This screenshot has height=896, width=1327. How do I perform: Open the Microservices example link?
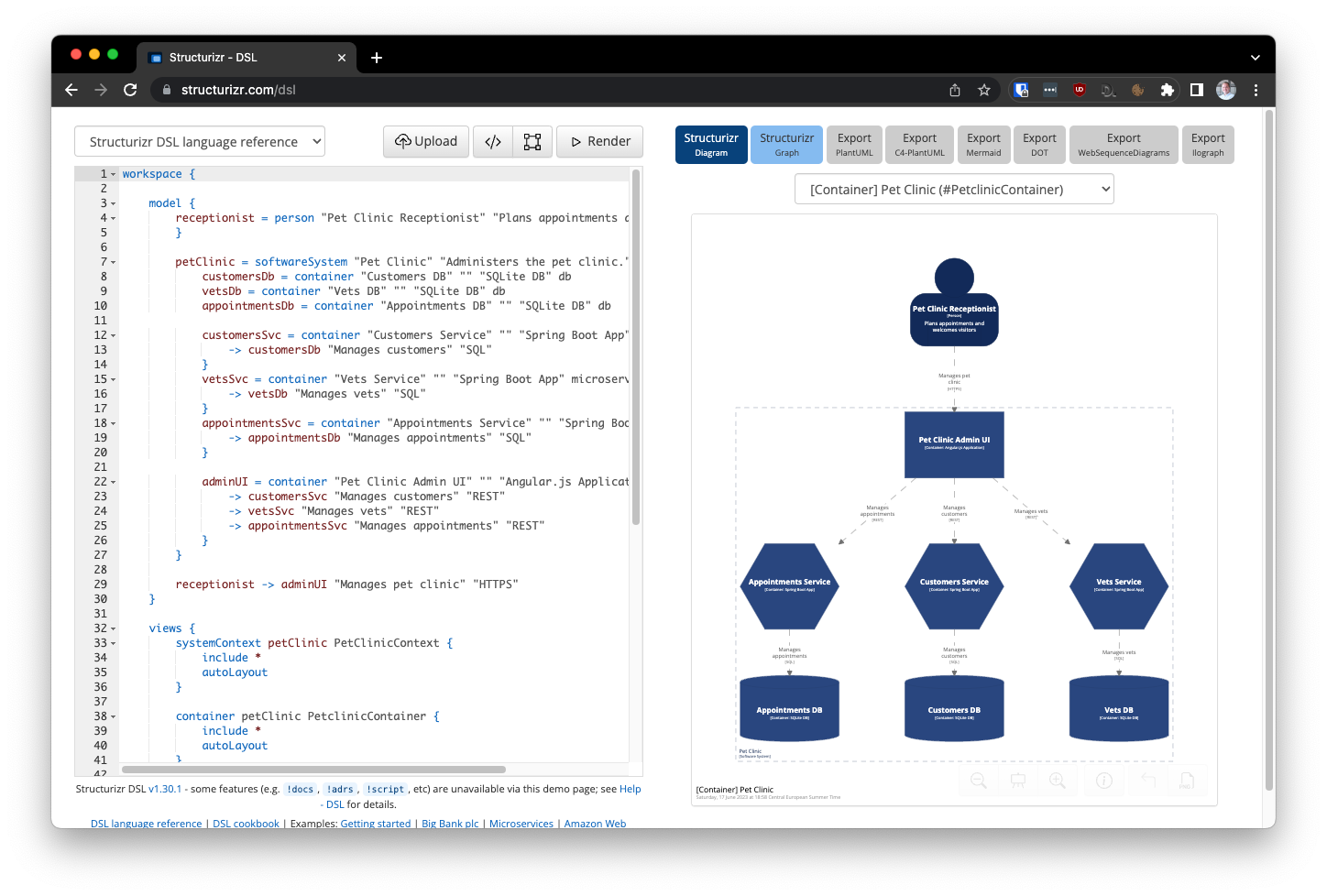click(521, 824)
